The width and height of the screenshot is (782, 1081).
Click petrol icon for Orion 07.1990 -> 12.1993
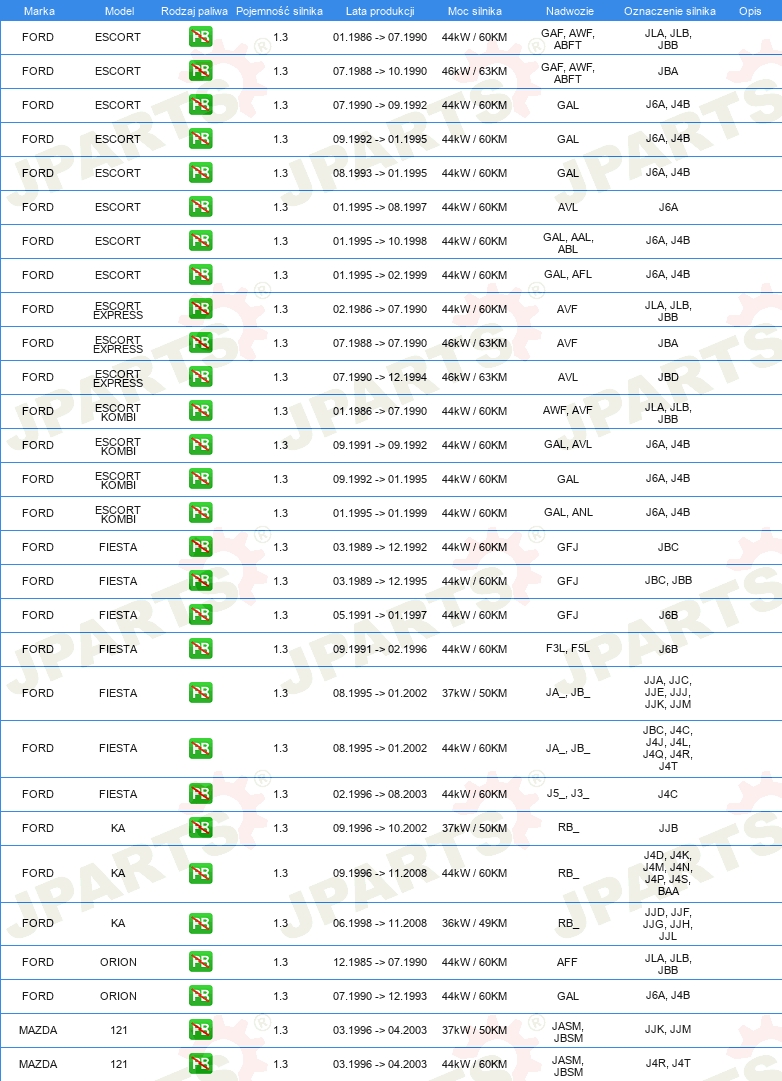coord(201,996)
